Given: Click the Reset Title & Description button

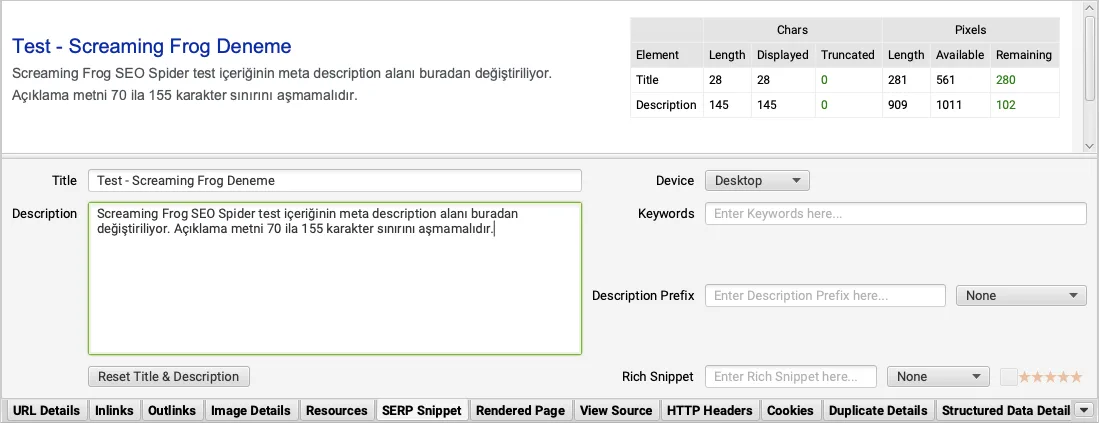Looking at the screenshot, I should coord(169,377).
